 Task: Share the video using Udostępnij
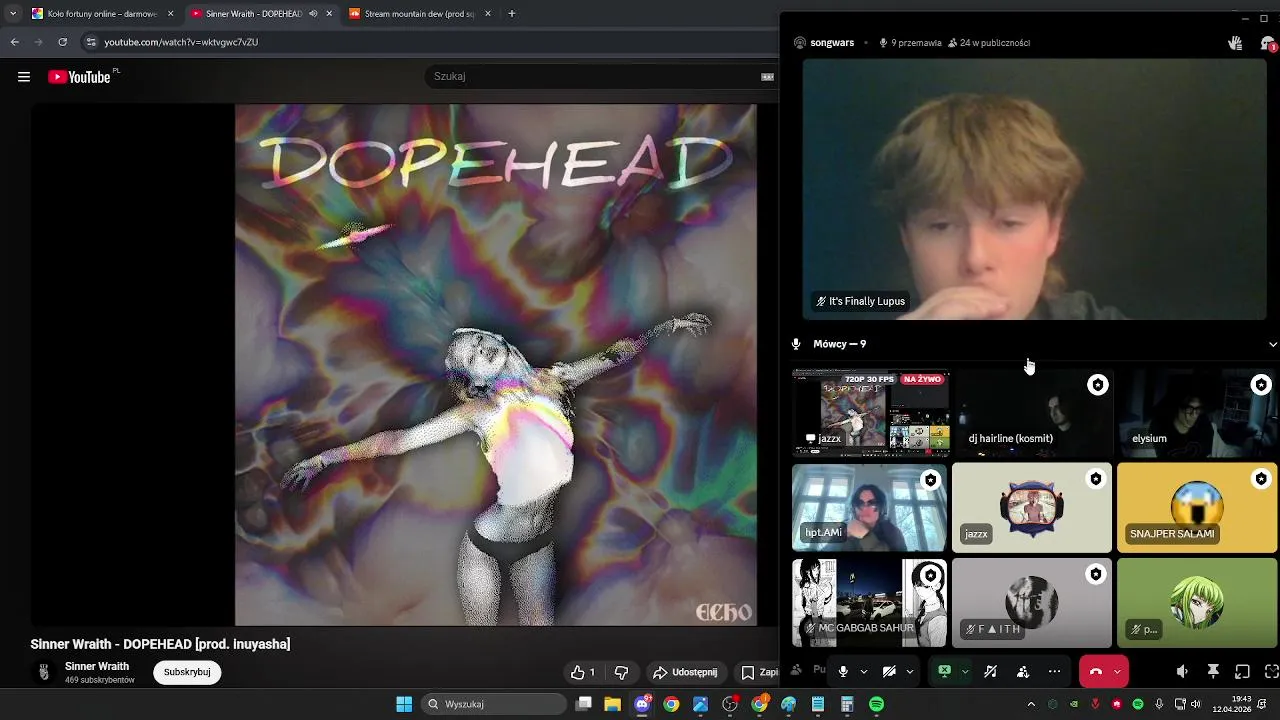pyautogui.click(x=685, y=673)
